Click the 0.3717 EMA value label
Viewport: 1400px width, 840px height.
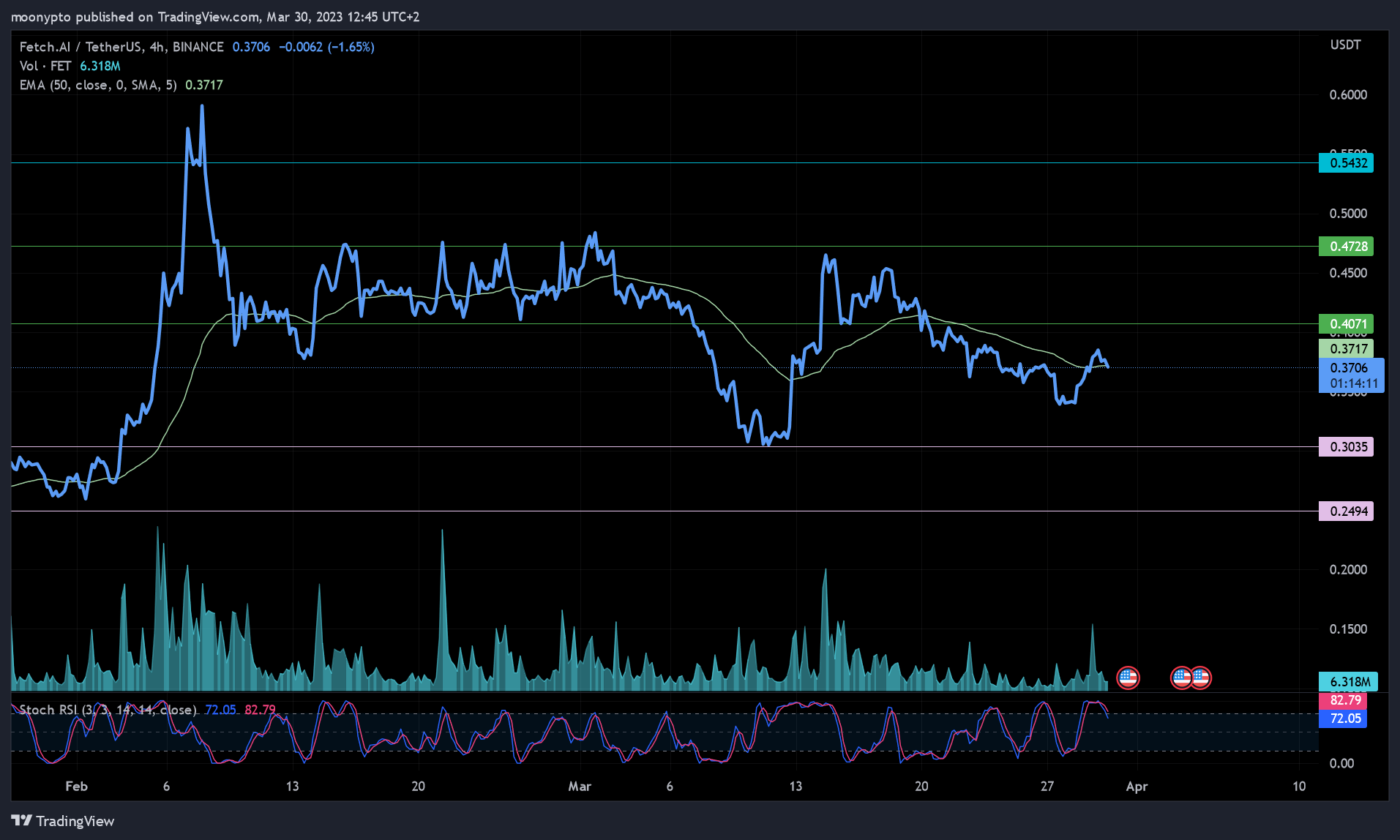point(1346,348)
